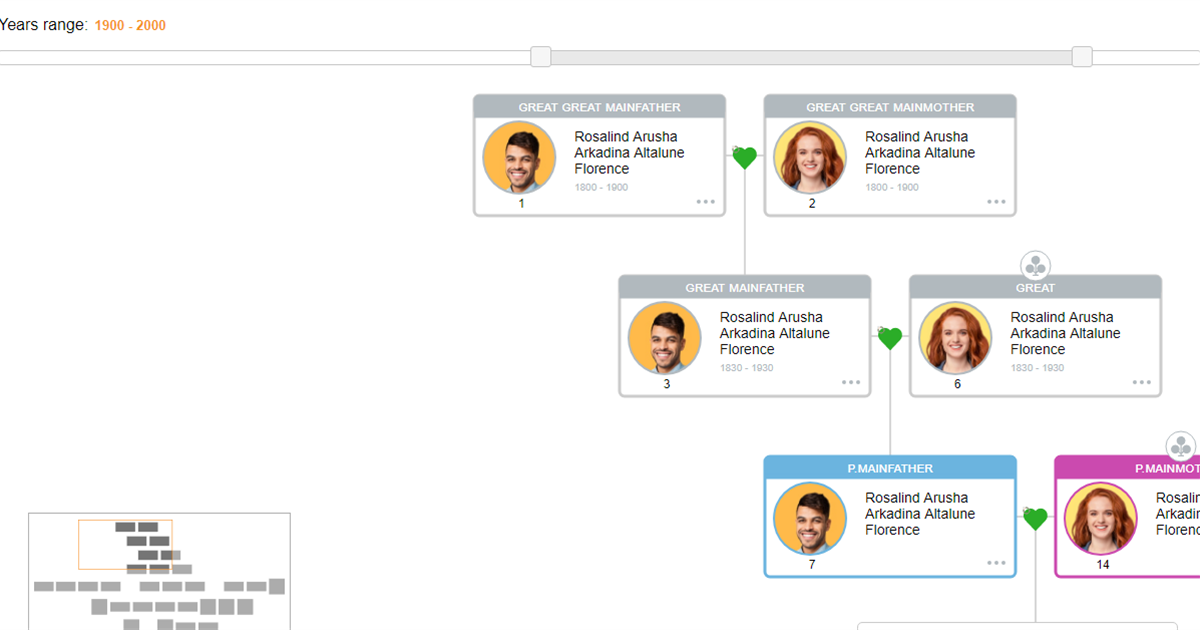Click clubs badge above the P.MAINMOTHER card

[1182, 445]
